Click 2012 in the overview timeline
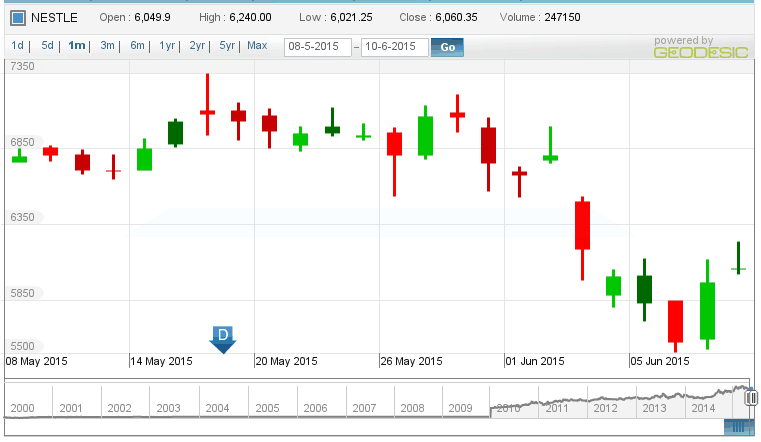761x442 pixels. click(x=605, y=408)
